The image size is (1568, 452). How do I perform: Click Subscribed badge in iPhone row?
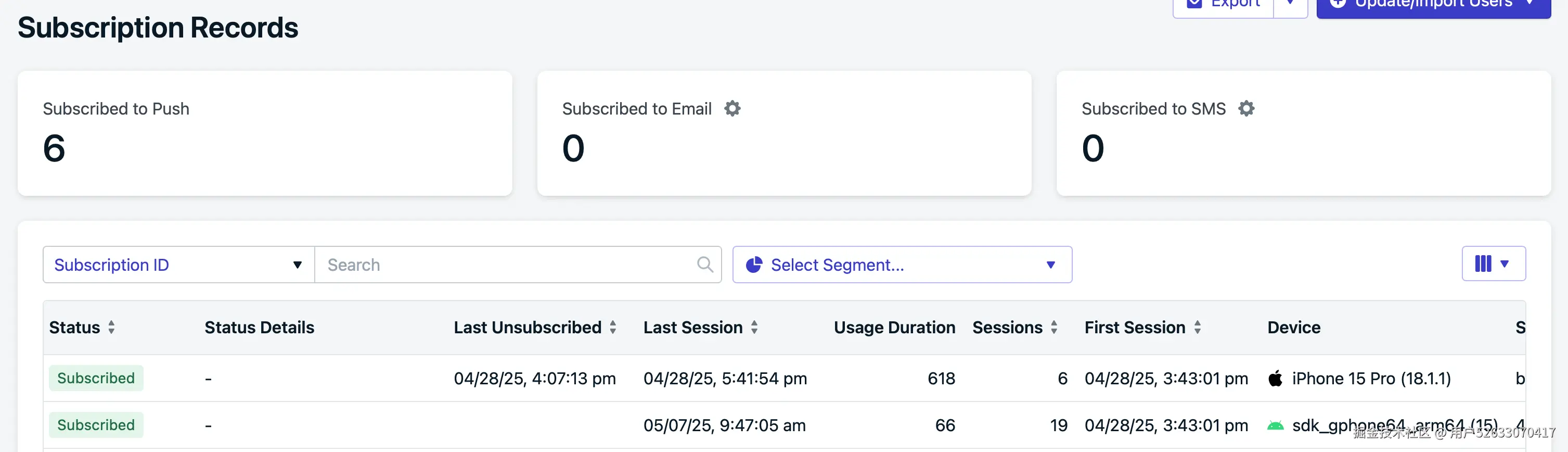96,378
